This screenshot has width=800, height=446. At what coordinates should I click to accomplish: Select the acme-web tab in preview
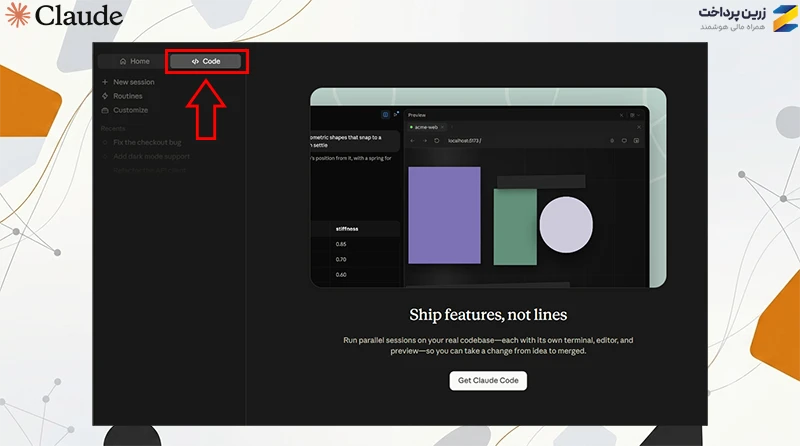coord(426,127)
